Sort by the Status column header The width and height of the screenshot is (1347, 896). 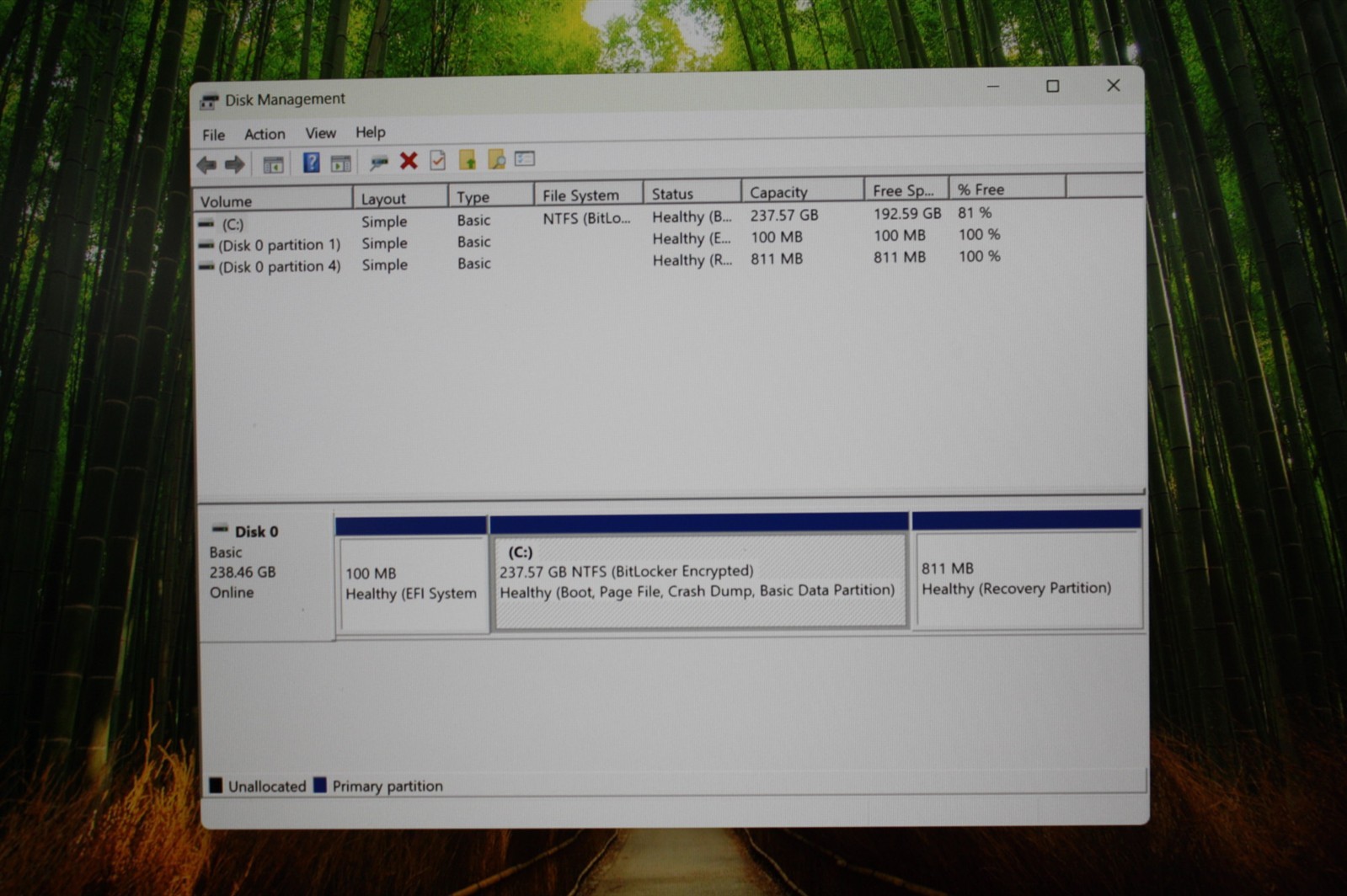point(692,193)
